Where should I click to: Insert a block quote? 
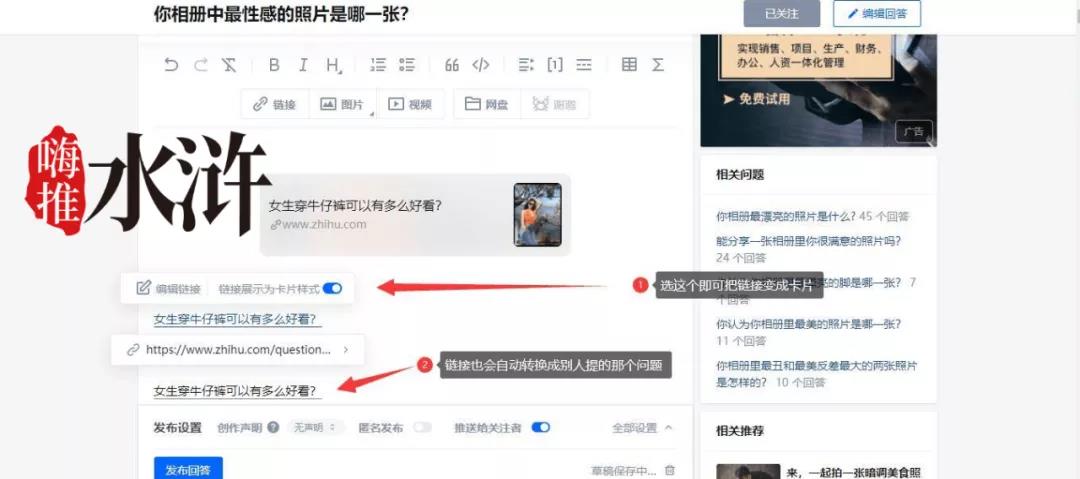click(452, 65)
